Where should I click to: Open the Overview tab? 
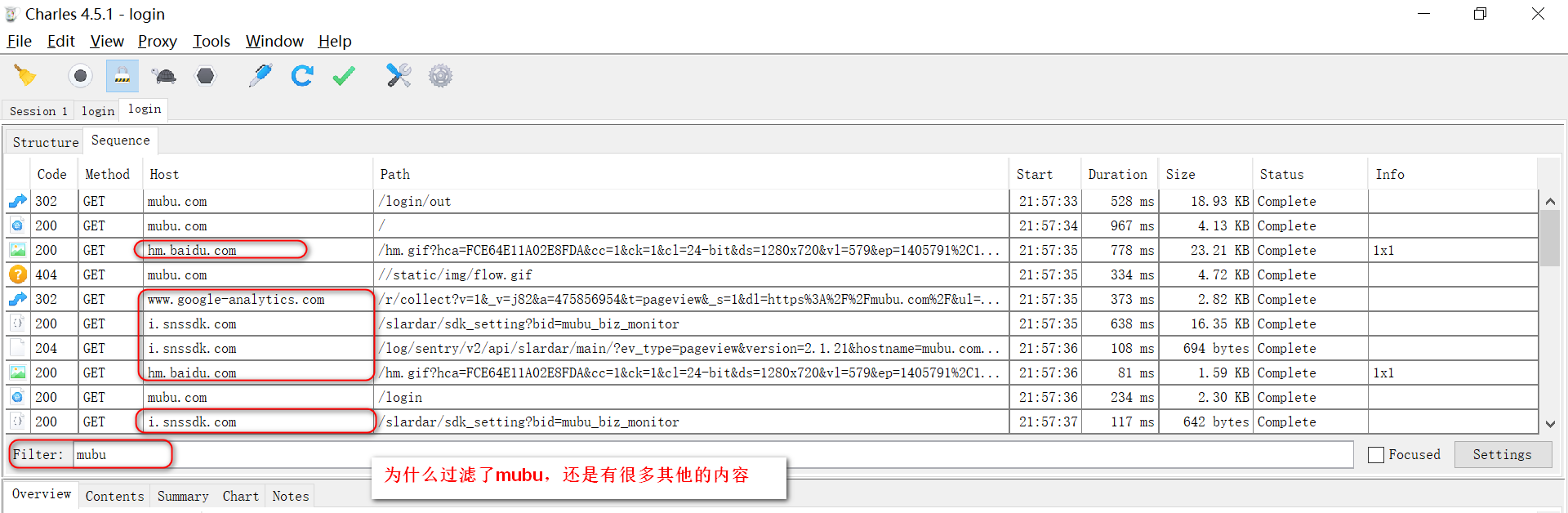(x=42, y=494)
